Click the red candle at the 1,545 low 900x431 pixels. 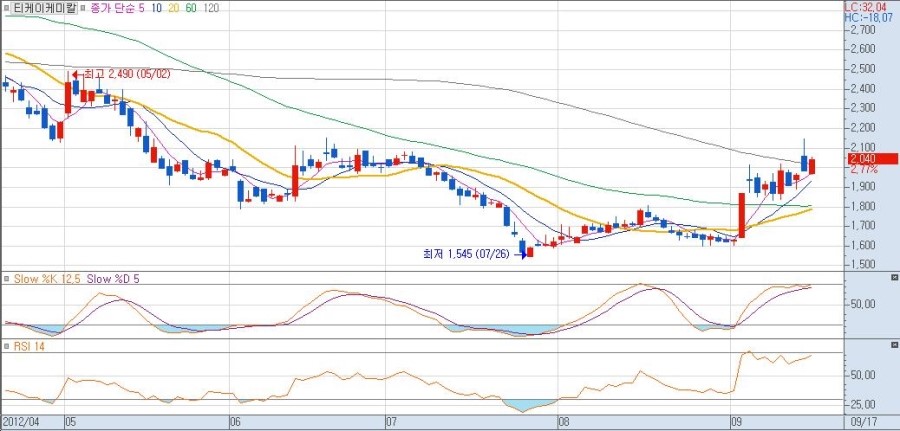(530, 252)
